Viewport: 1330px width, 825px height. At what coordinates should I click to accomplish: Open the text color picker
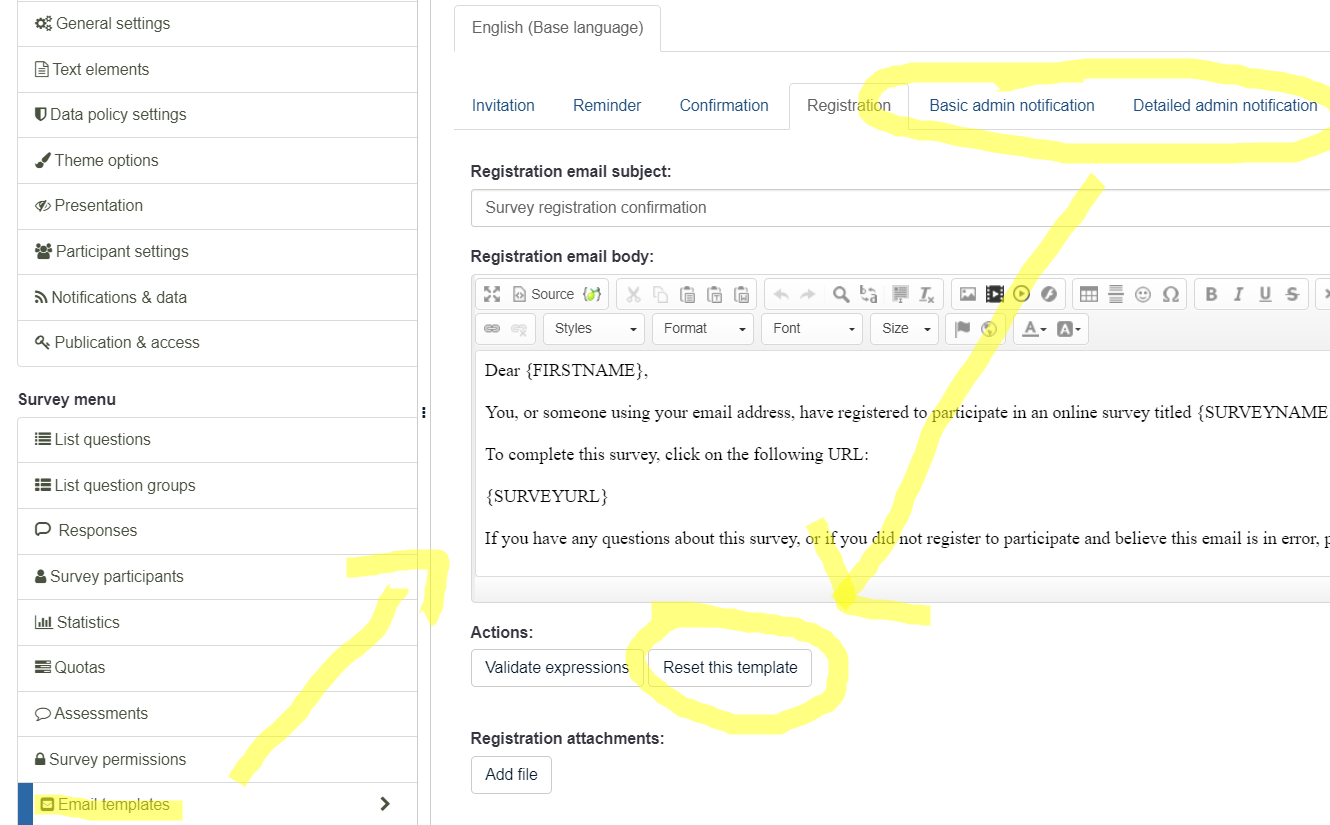1033,328
